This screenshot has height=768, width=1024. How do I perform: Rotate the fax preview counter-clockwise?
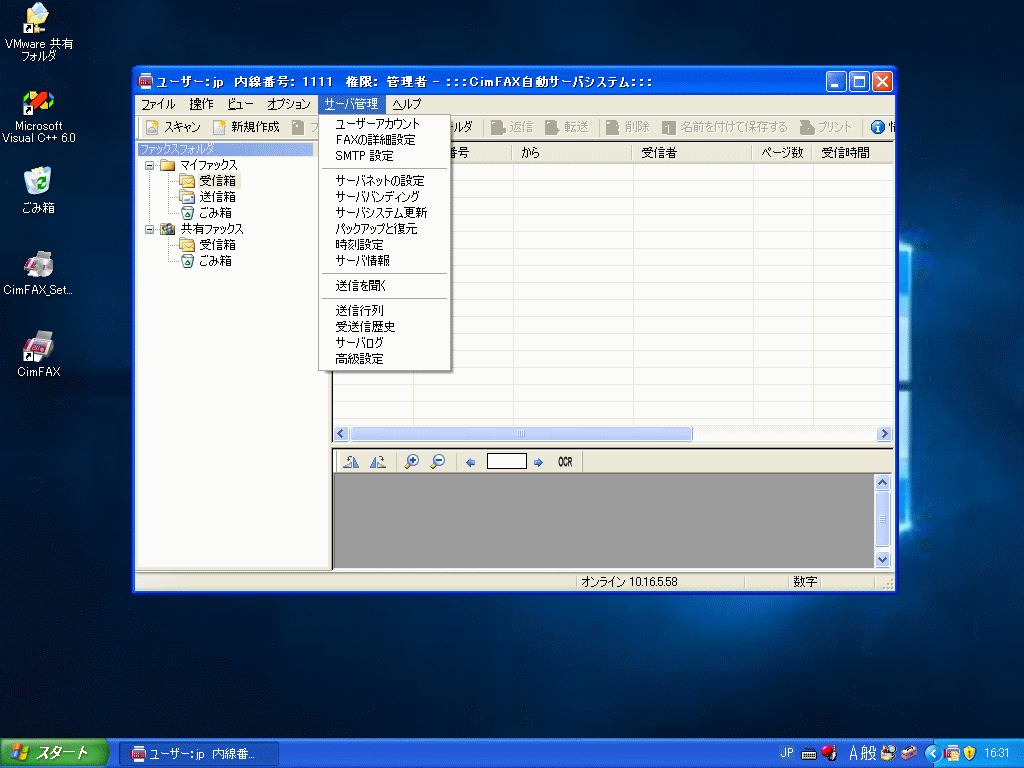click(x=351, y=462)
